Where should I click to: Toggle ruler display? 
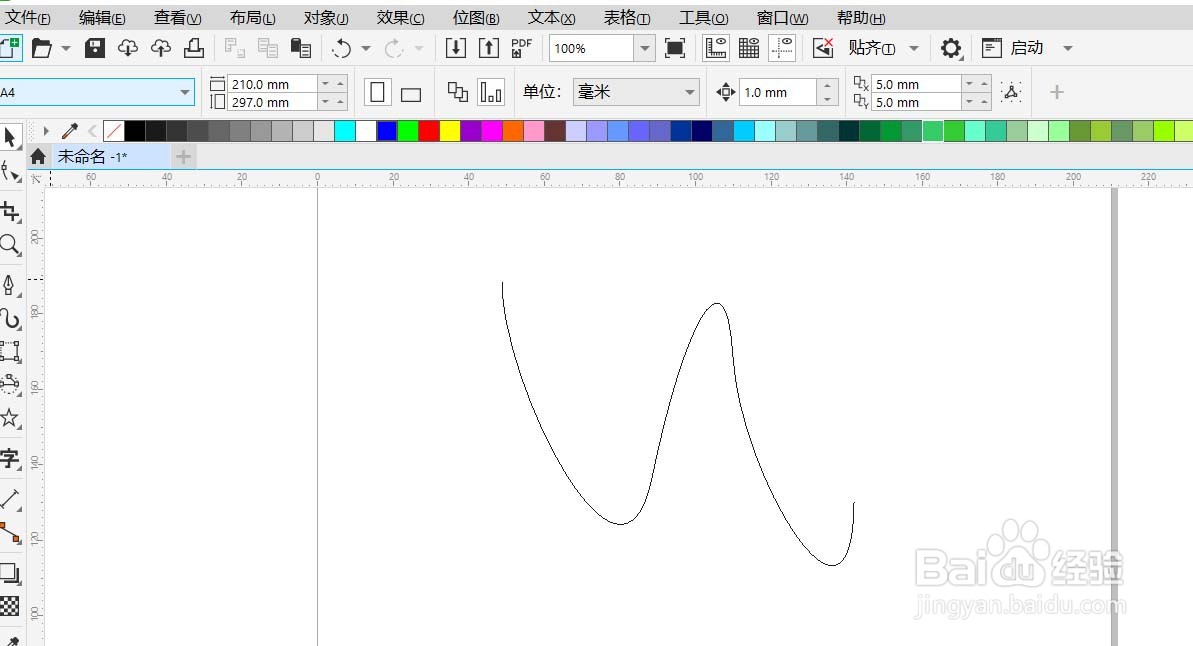pyautogui.click(x=716, y=48)
